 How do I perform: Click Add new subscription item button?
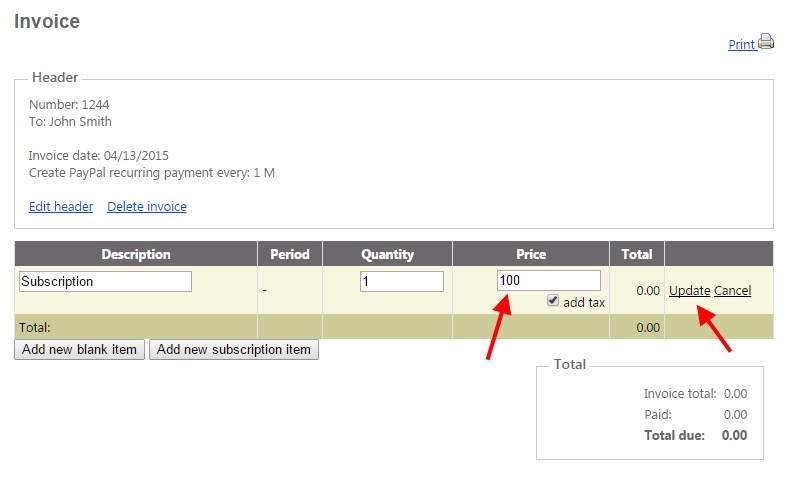click(234, 350)
